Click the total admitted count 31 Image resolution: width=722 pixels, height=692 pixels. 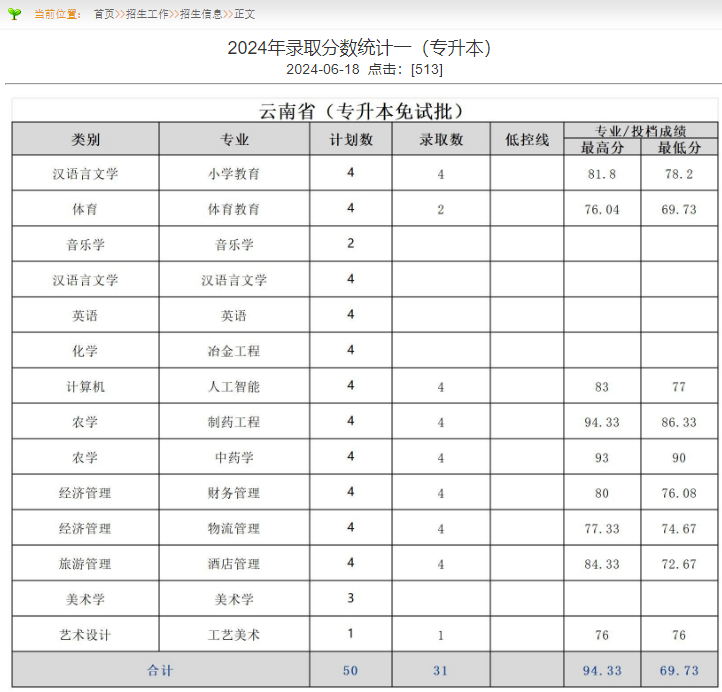pyautogui.click(x=441, y=670)
